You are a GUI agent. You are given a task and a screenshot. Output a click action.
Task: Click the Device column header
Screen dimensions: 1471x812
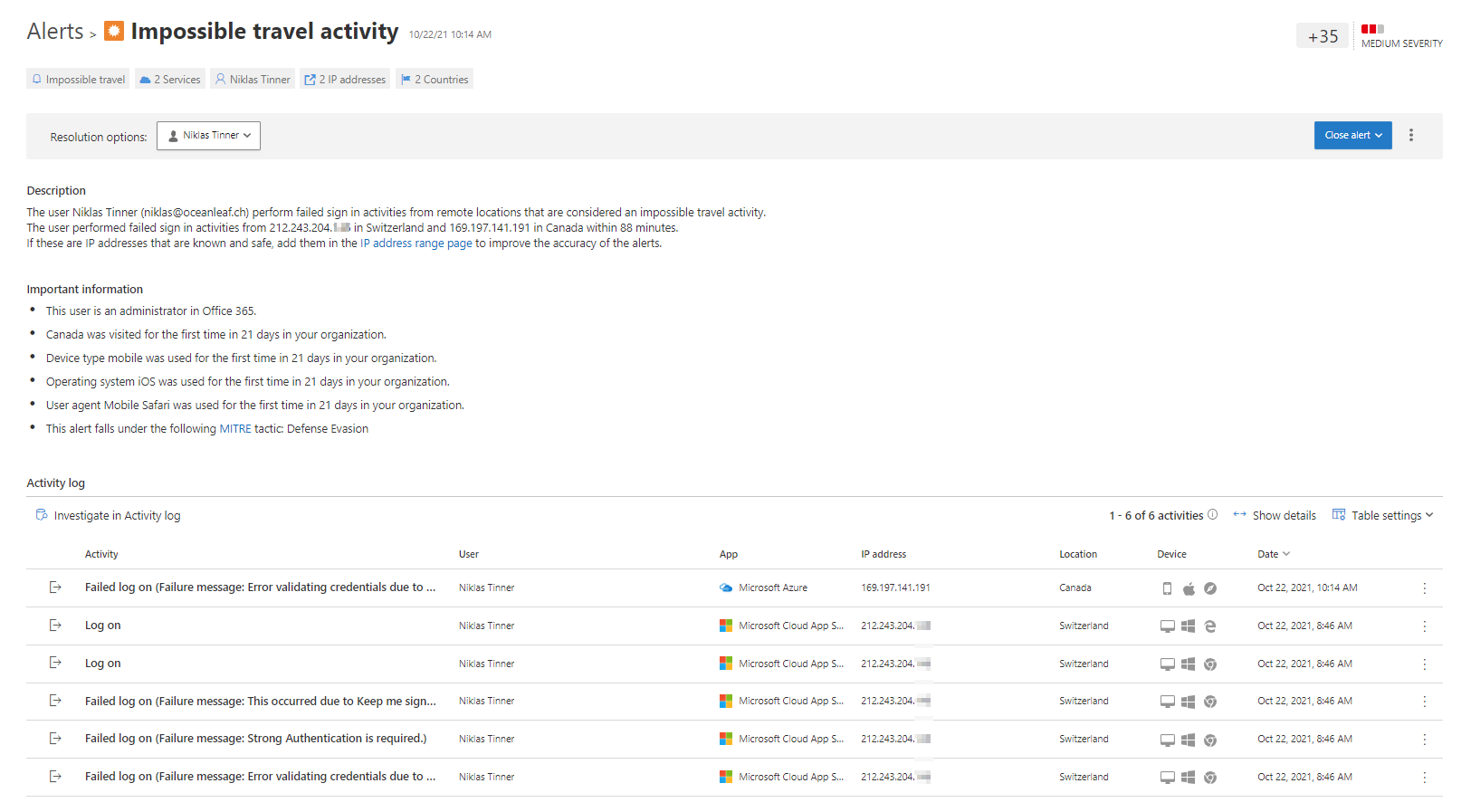1171,554
